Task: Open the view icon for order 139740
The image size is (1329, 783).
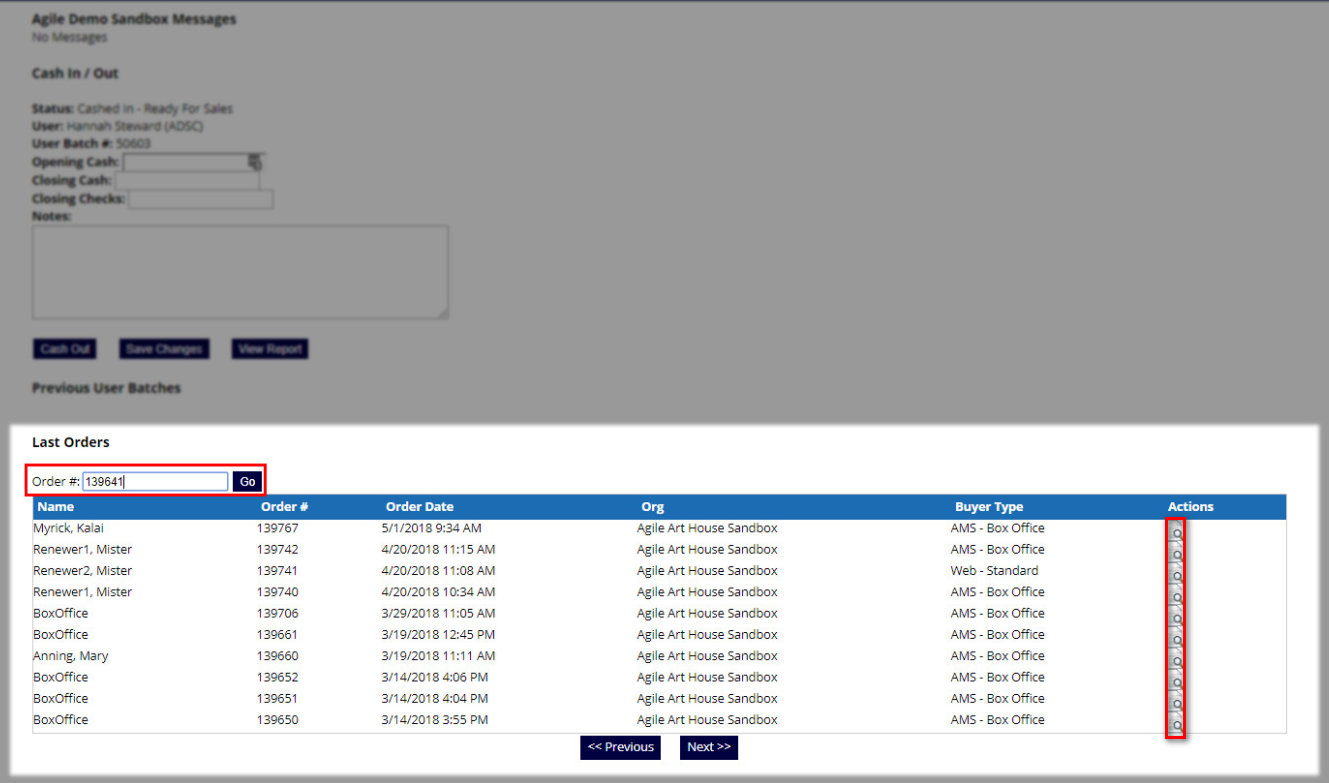Action: coord(1176,596)
